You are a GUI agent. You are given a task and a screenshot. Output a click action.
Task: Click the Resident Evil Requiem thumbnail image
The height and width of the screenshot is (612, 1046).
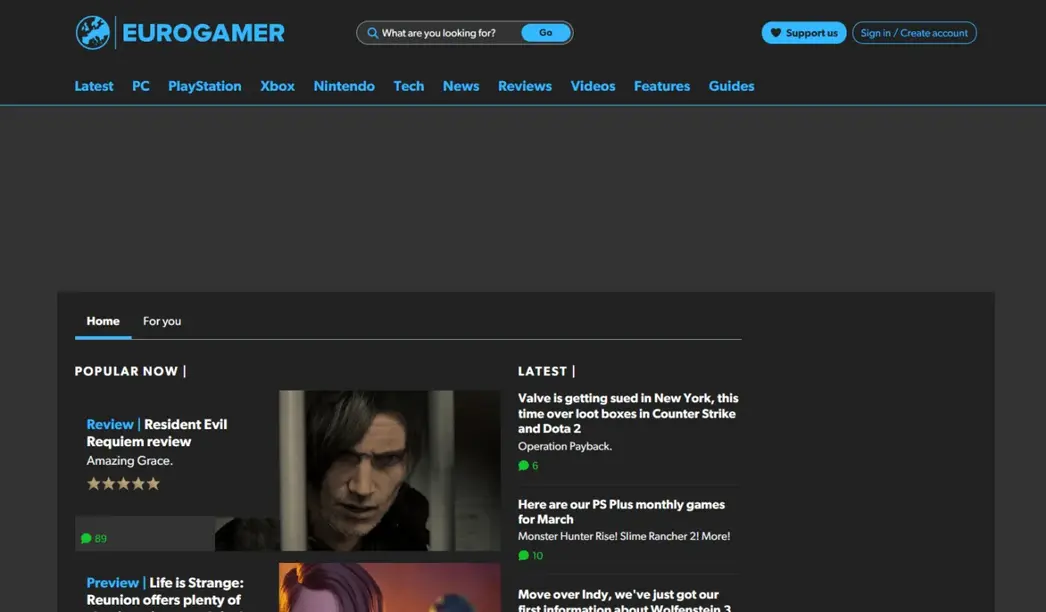click(390, 471)
